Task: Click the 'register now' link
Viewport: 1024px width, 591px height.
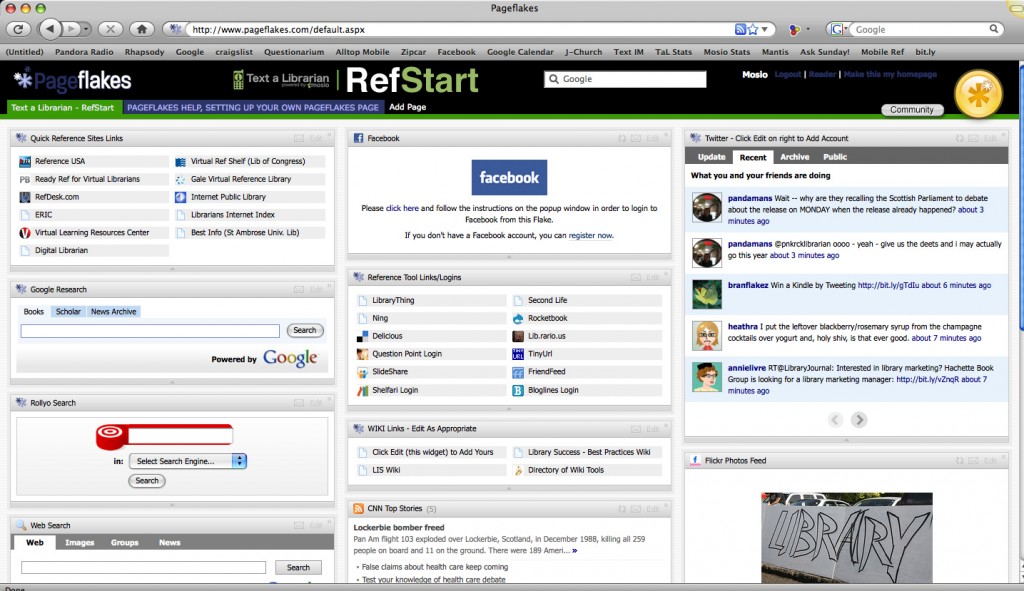Action: [x=591, y=236]
